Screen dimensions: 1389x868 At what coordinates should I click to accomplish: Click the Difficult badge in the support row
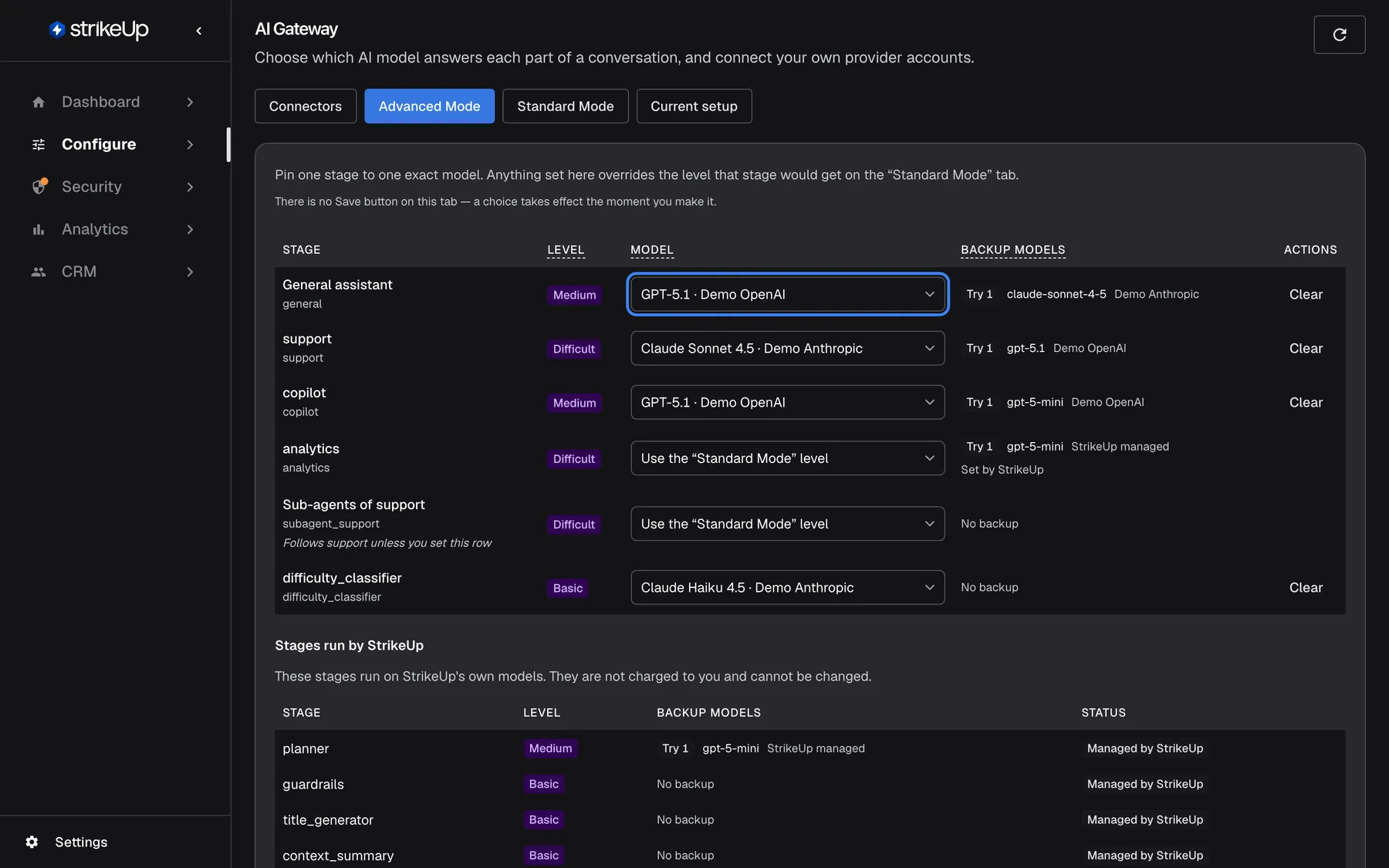pyautogui.click(x=574, y=349)
